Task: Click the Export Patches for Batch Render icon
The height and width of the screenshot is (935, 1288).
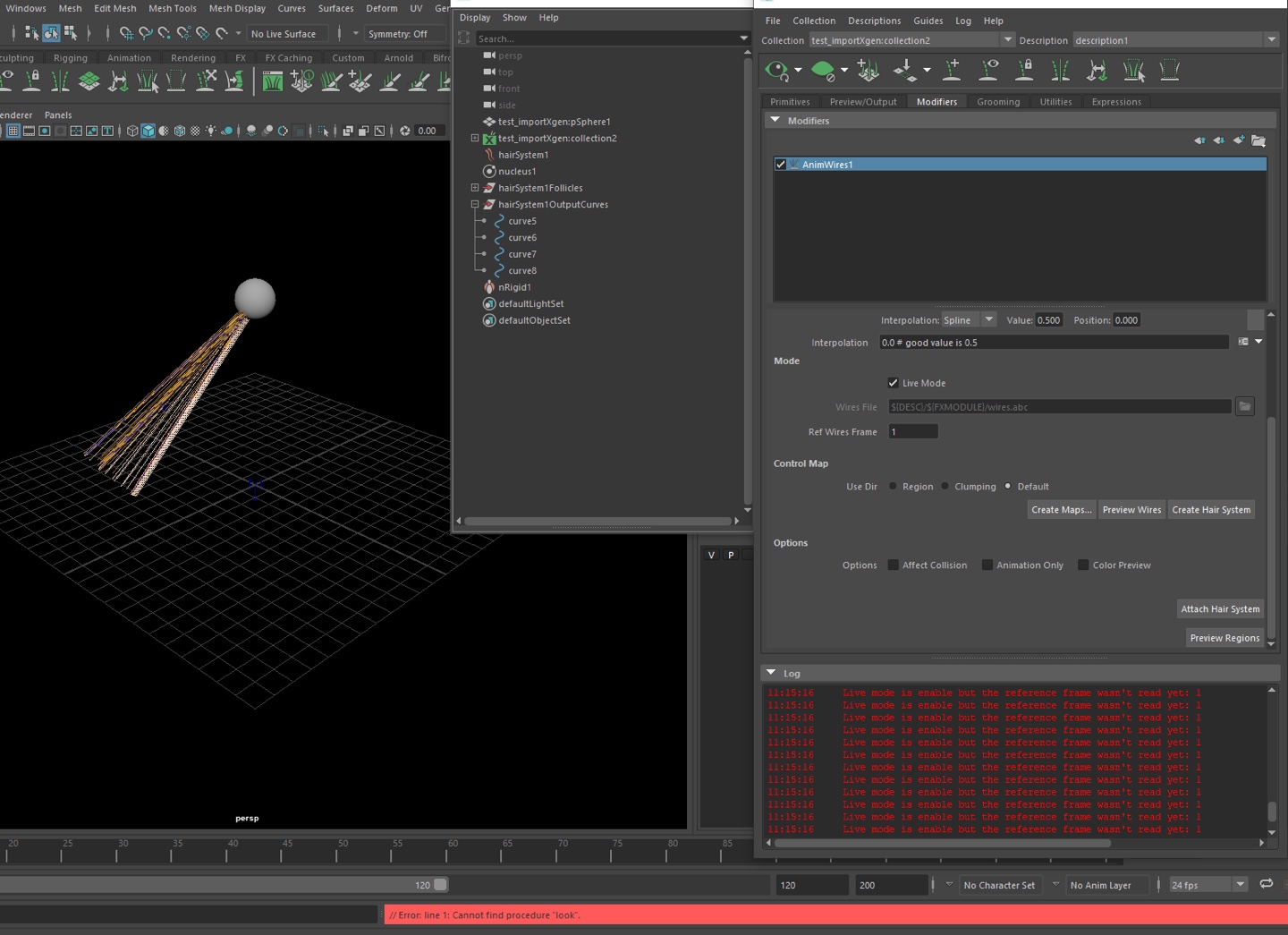Action: (x=905, y=68)
